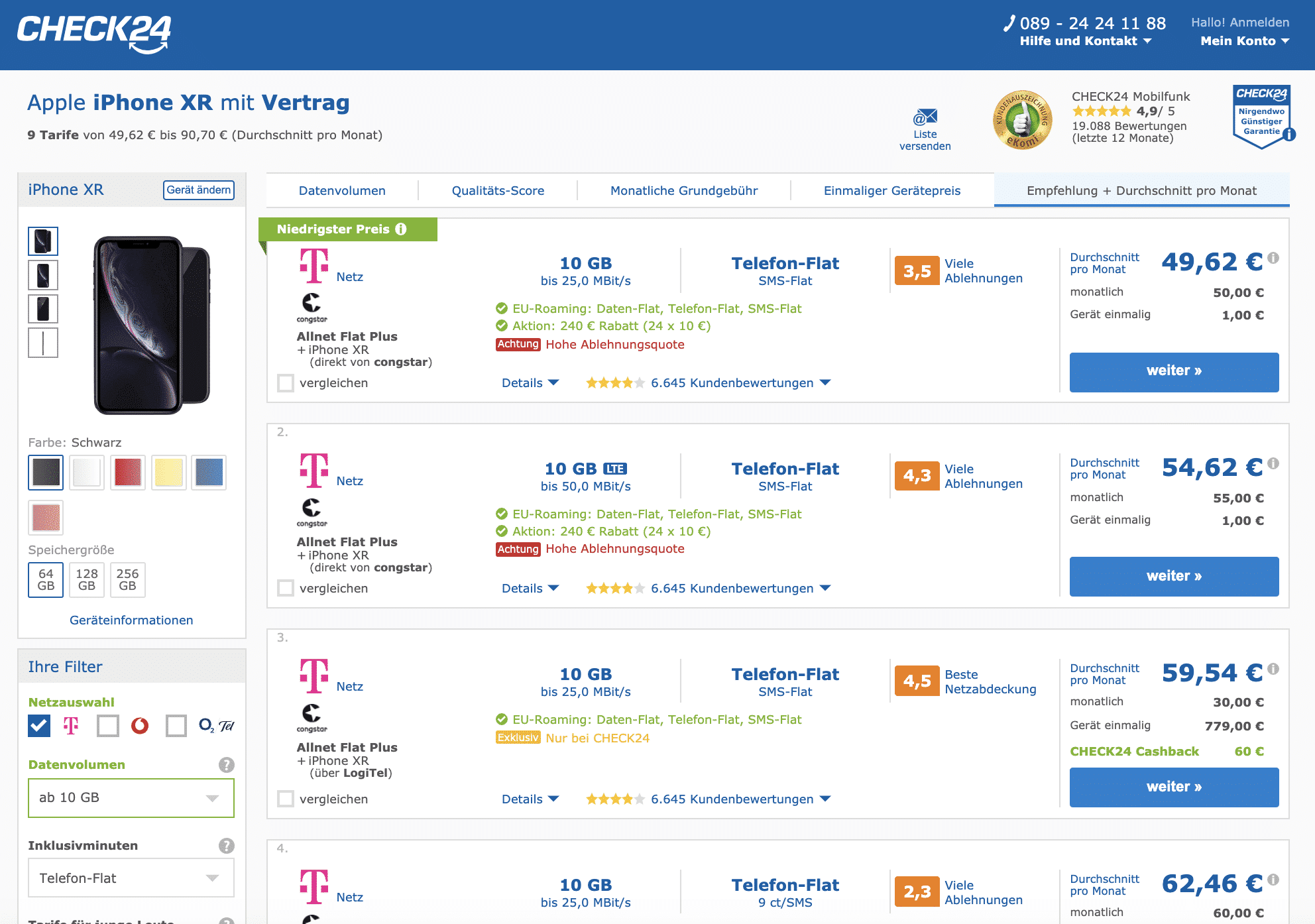Click info icon next to 59,54 € price
Image resolution: width=1315 pixels, height=924 pixels.
1273,669
